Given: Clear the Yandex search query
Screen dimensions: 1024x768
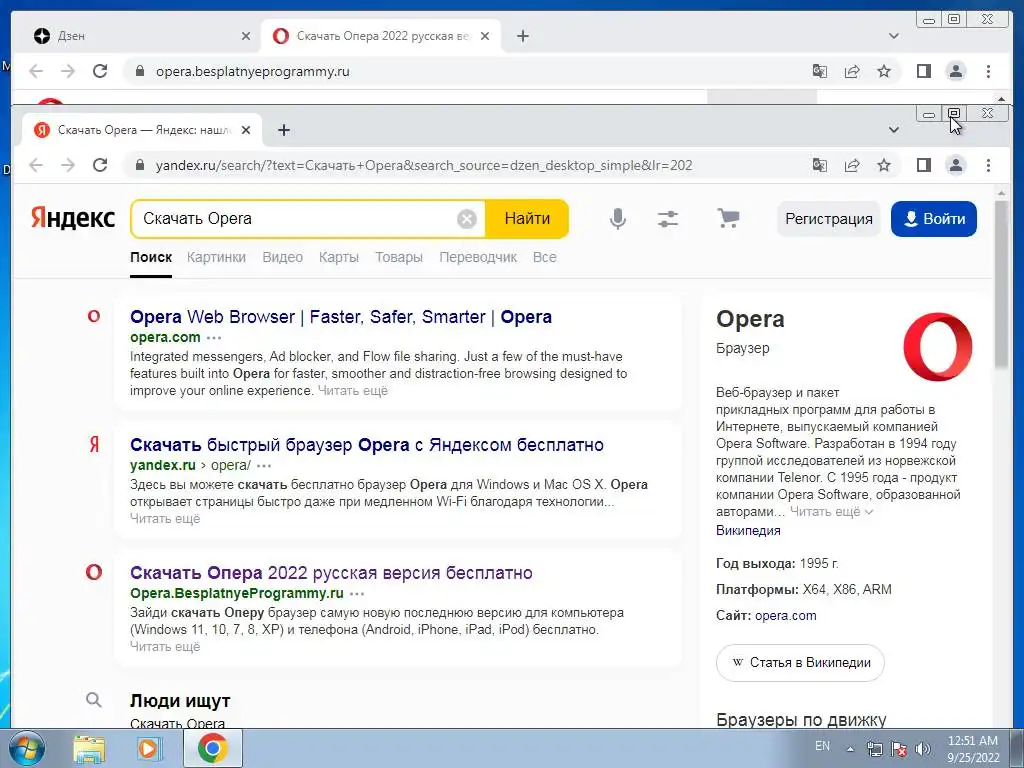Looking at the screenshot, I should coord(466,219).
